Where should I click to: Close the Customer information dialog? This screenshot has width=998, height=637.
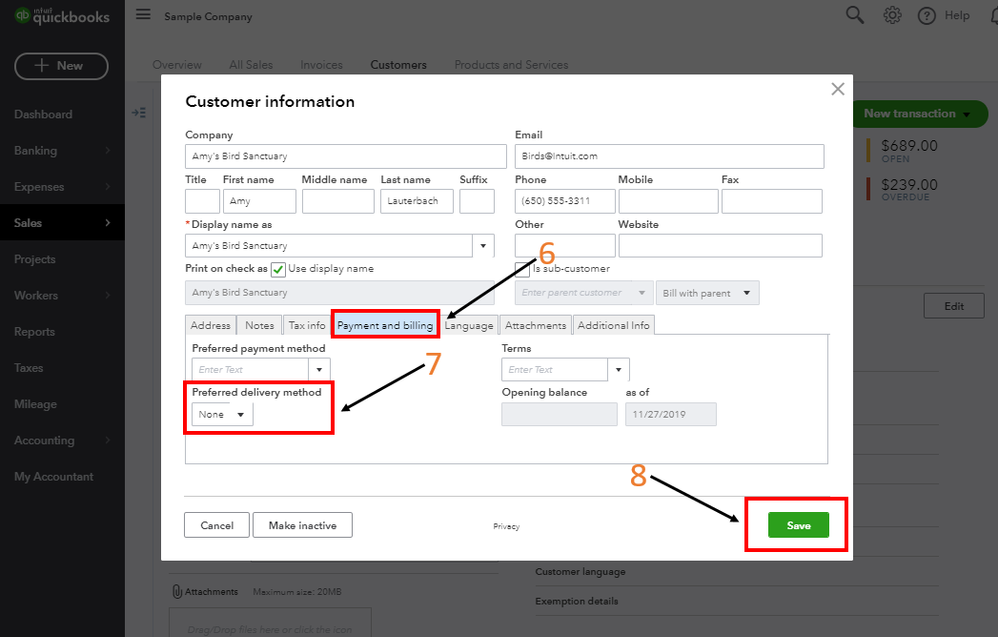(838, 89)
